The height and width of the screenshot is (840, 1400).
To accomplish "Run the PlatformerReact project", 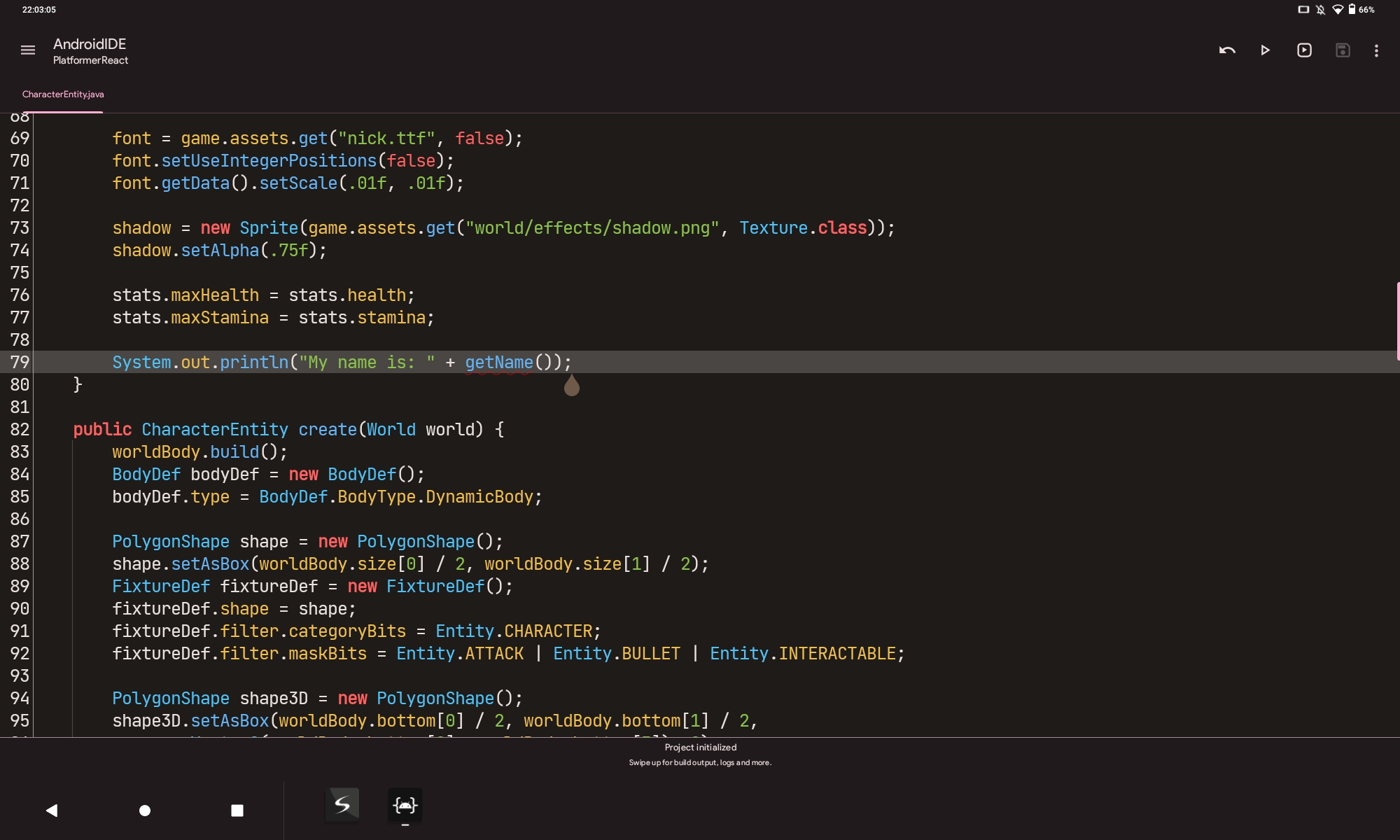I will (x=1264, y=50).
